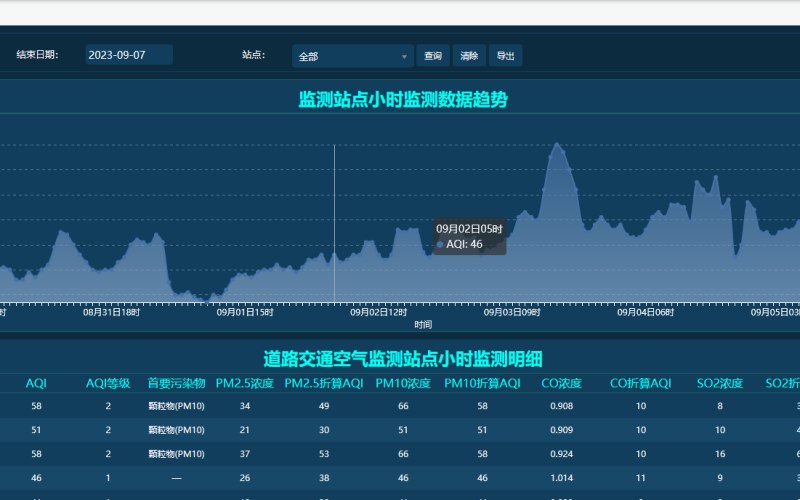
Task: Click the AQI等级 column header
Action: (108, 384)
